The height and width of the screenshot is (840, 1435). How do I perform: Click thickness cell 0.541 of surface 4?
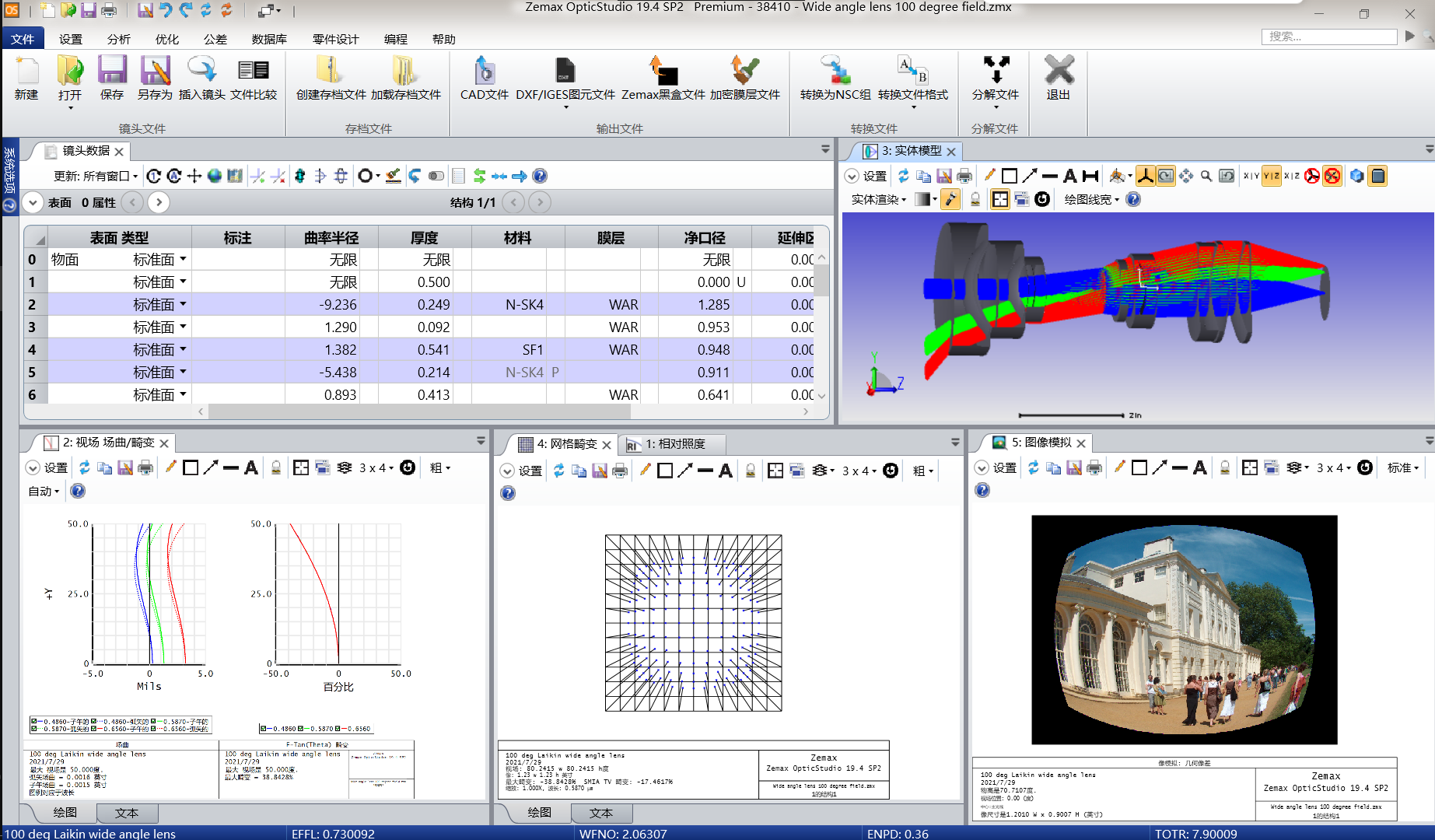tap(424, 349)
